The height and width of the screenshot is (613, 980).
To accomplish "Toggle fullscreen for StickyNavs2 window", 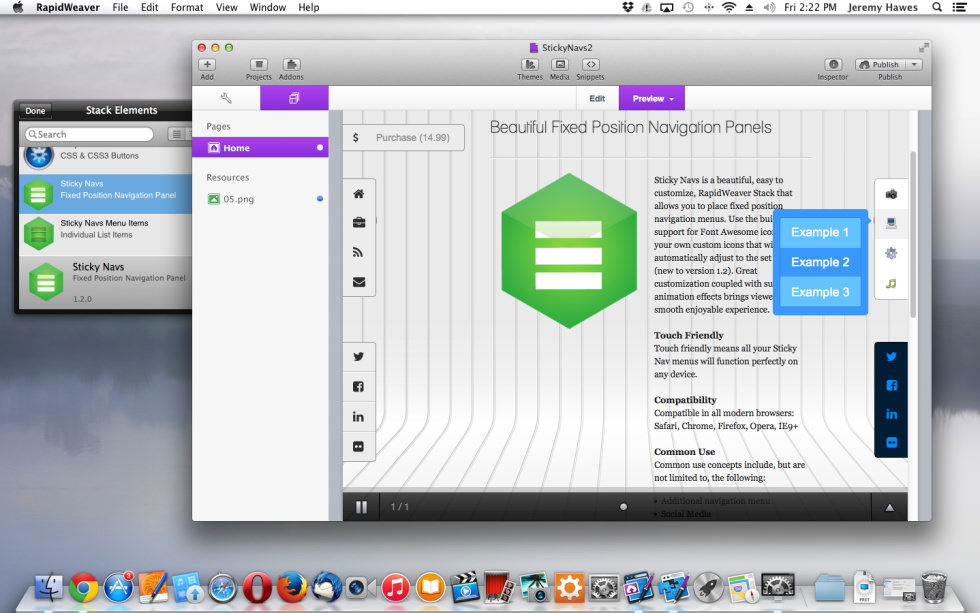I will (924, 47).
